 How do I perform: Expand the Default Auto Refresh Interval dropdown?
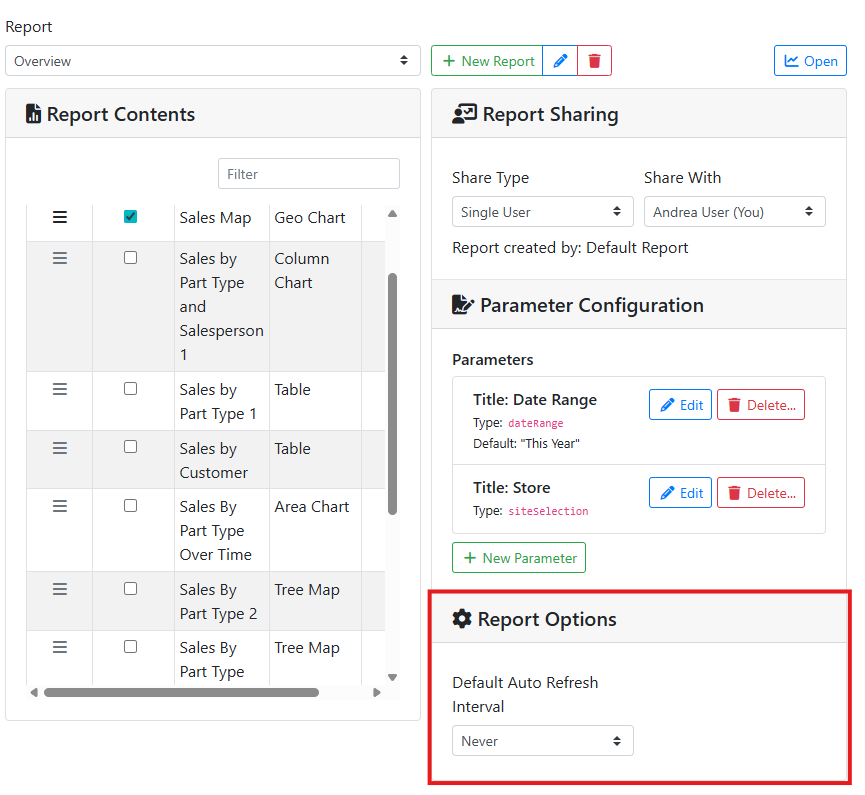point(542,741)
